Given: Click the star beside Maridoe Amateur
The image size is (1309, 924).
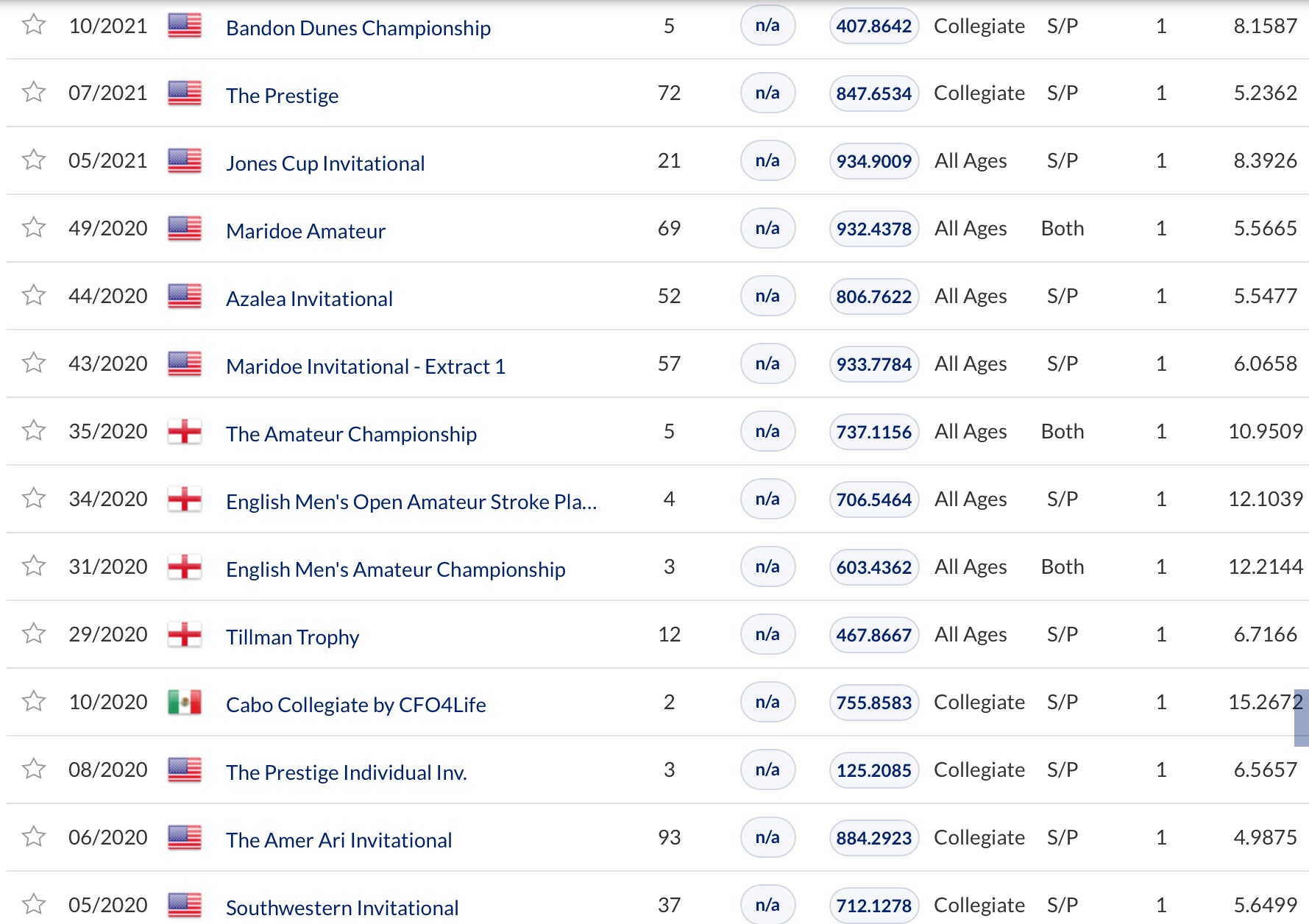Looking at the screenshot, I should click(34, 228).
